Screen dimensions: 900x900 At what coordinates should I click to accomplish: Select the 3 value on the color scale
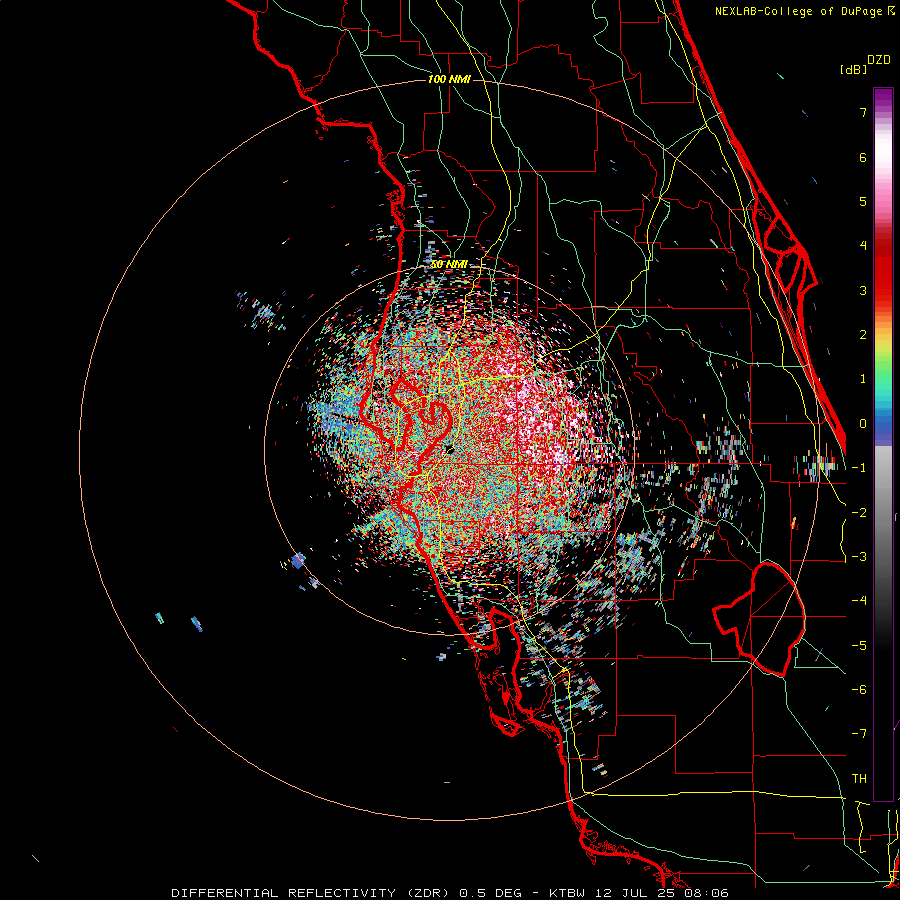[863, 290]
